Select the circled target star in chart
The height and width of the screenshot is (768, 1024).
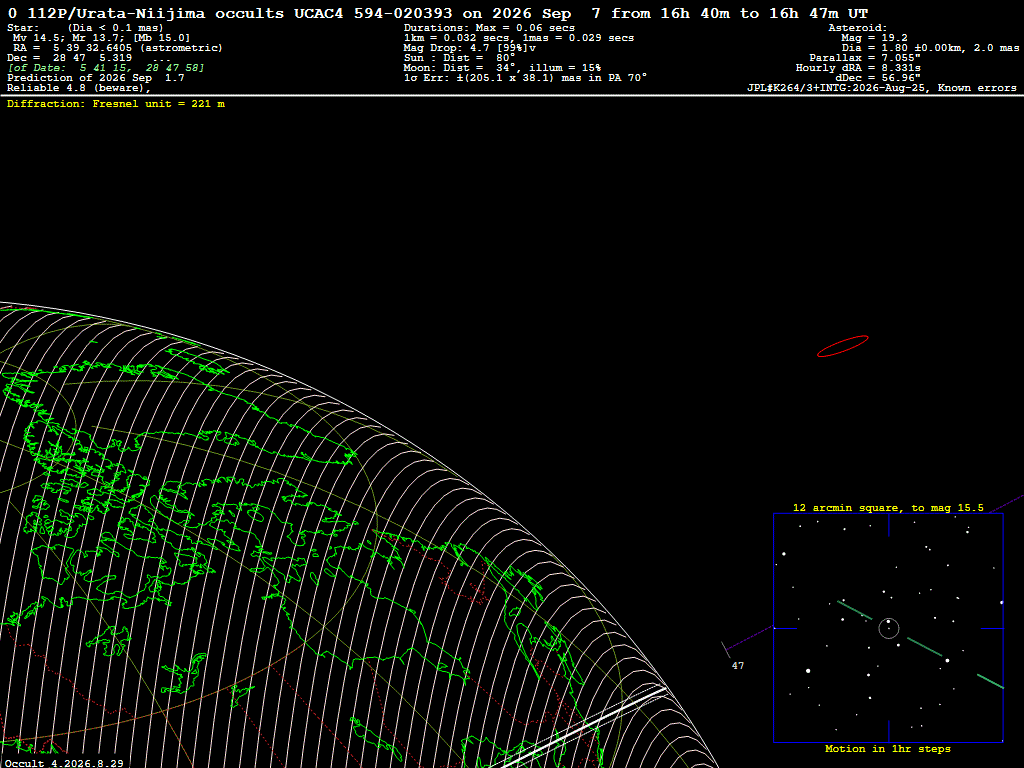tap(889, 628)
